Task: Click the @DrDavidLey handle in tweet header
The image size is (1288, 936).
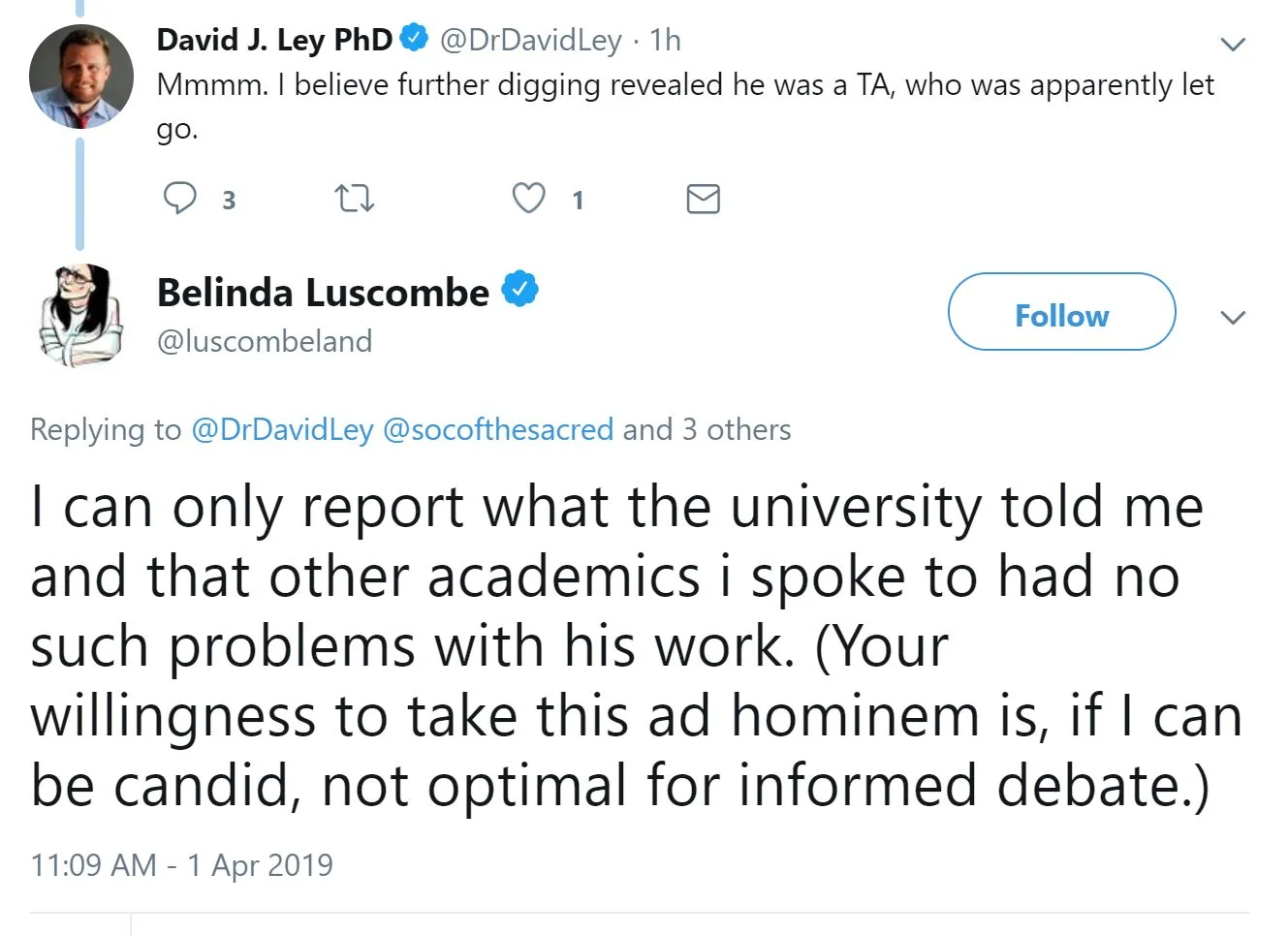Action: 531,40
